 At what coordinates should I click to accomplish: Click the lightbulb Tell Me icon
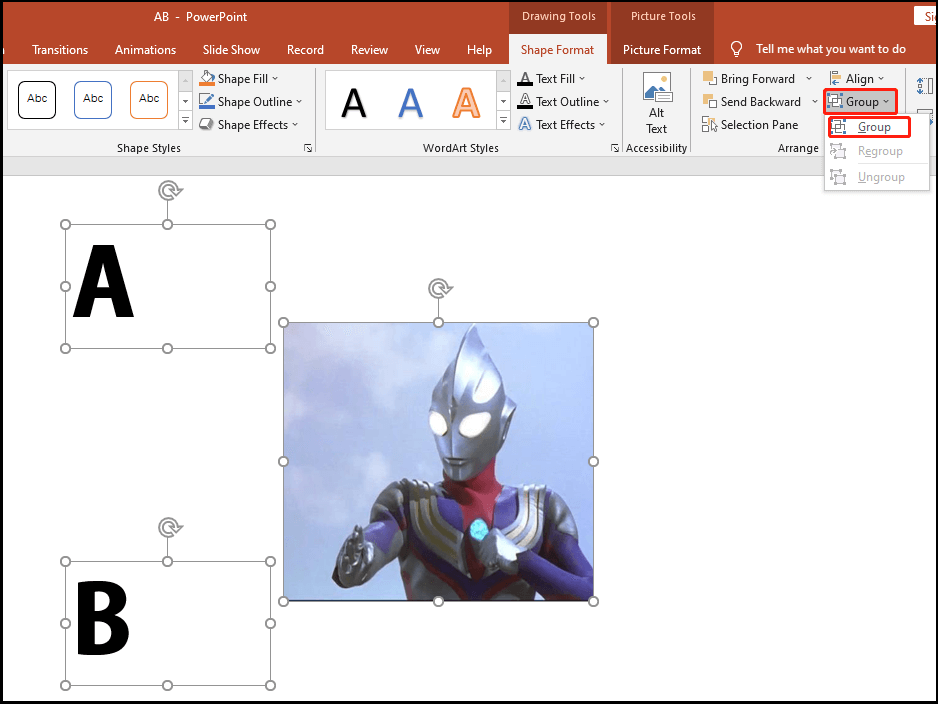tap(736, 49)
